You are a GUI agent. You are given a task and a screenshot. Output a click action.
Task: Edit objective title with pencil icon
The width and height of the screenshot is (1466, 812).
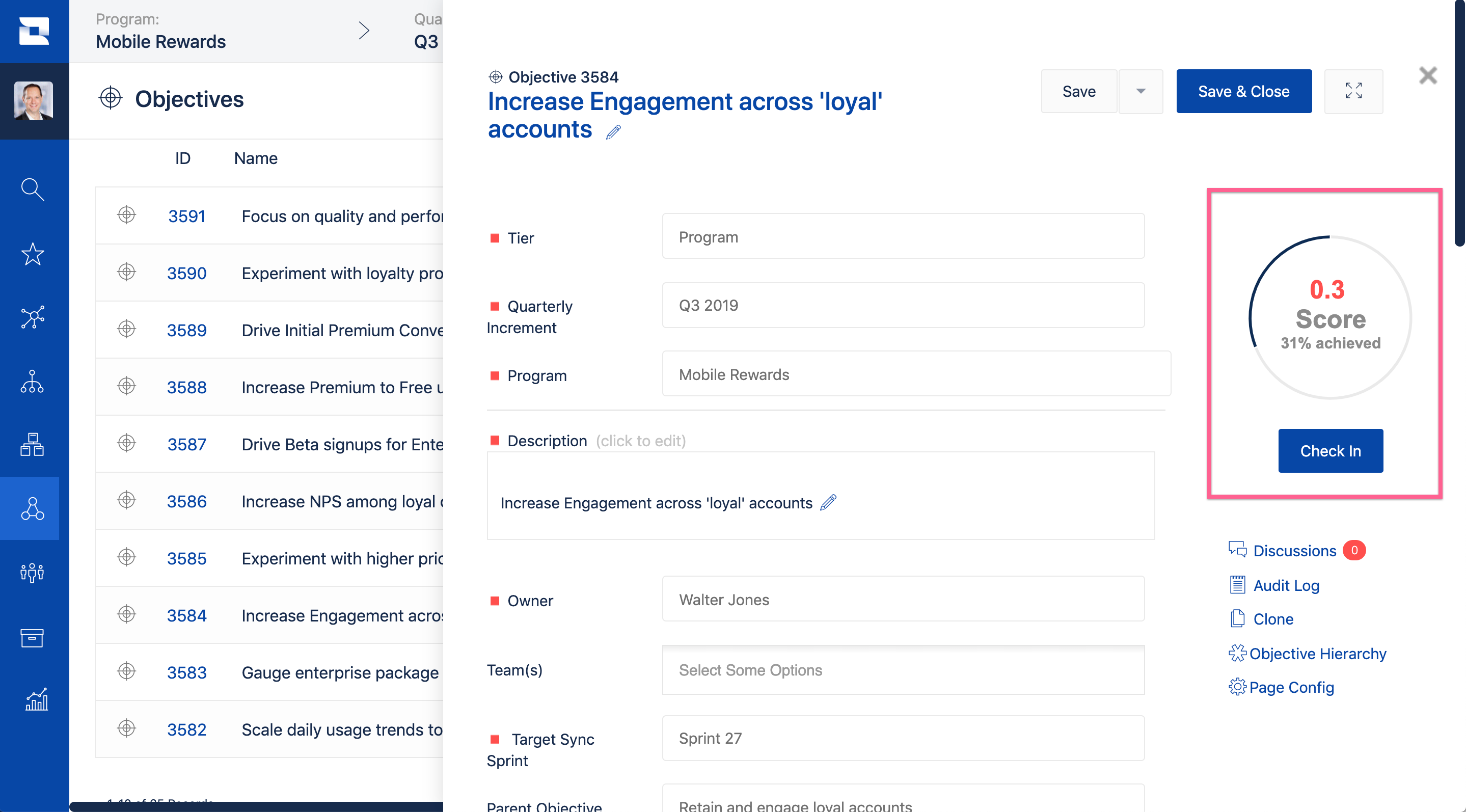(x=613, y=132)
